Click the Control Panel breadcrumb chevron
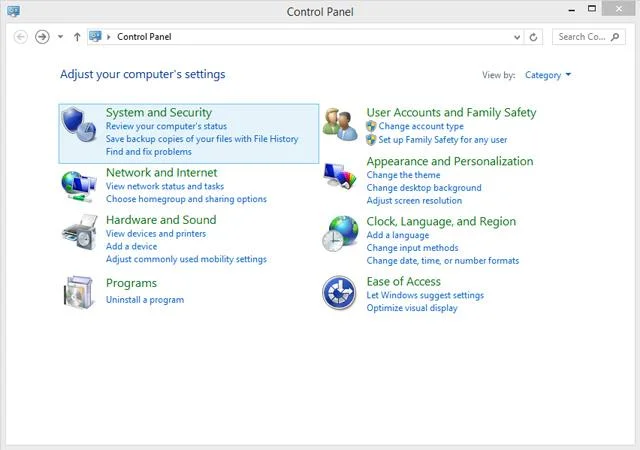This screenshot has width=640, height=450. pos(109,37)
